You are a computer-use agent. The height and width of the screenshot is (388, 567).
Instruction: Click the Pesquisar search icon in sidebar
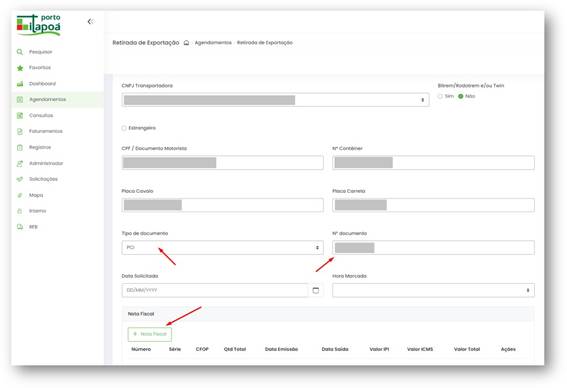pyautogui.click(x=20, y=52)
